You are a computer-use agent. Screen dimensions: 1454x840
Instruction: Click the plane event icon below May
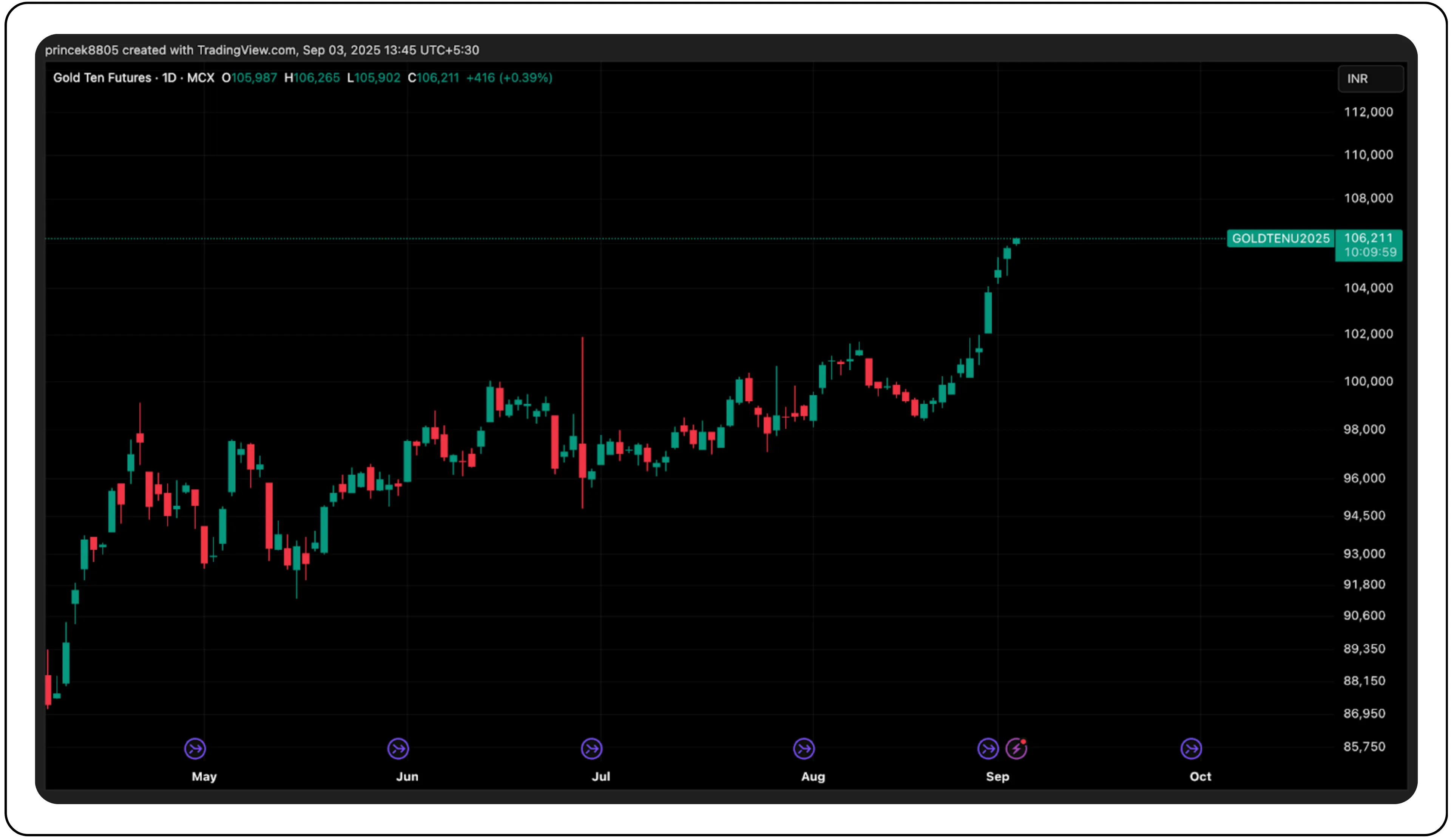196,748
